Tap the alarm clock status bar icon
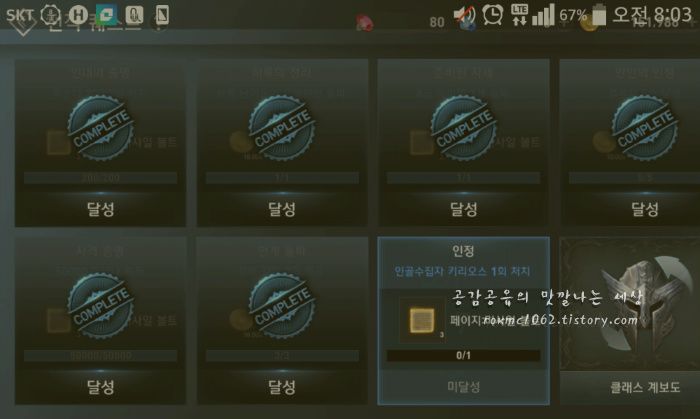Viewport: 700px width, 419px height. click(492, 15)
